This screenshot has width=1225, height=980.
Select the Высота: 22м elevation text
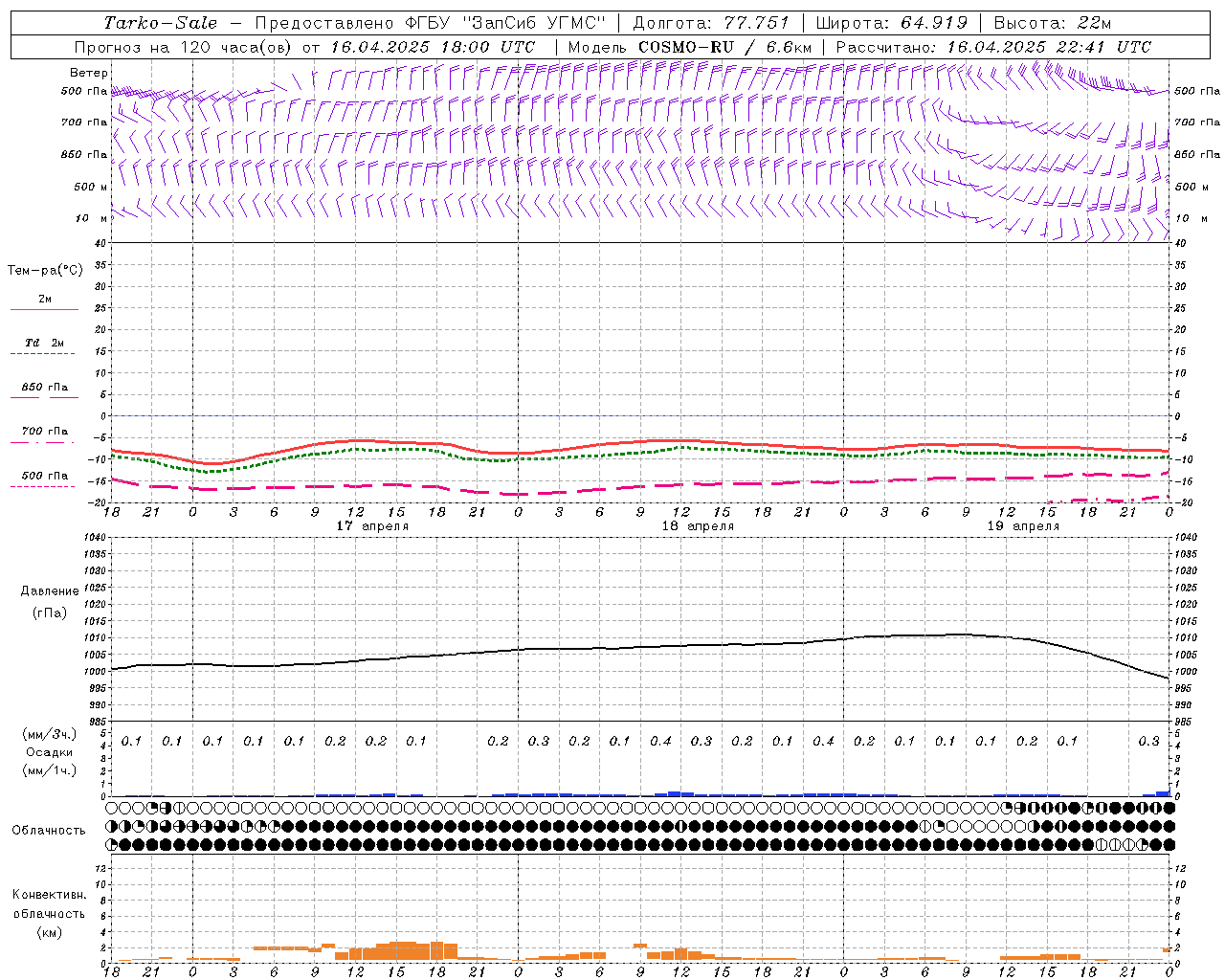pos(1053,23)
